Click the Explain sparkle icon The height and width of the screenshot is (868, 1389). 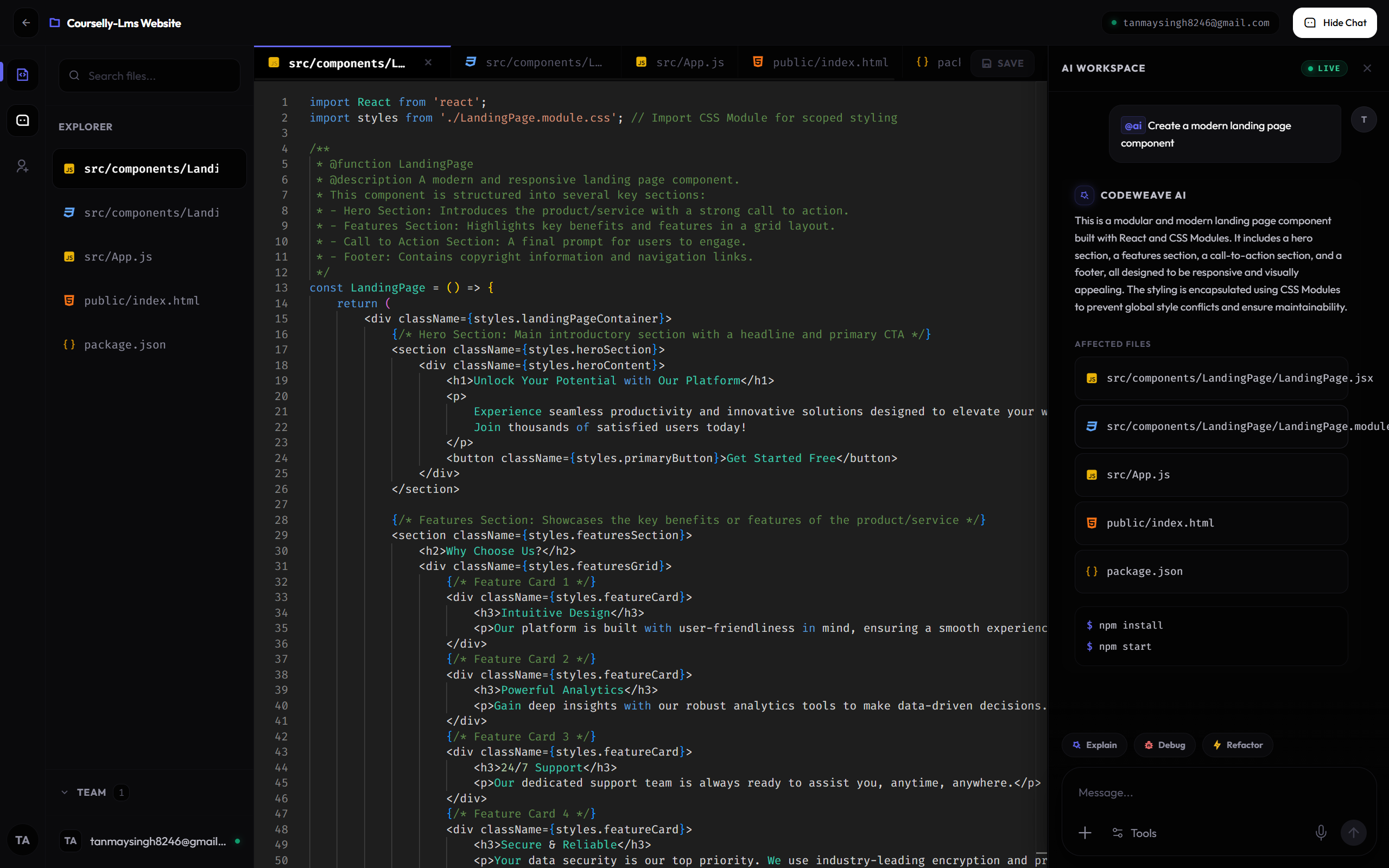click(x=1077, y=745)
